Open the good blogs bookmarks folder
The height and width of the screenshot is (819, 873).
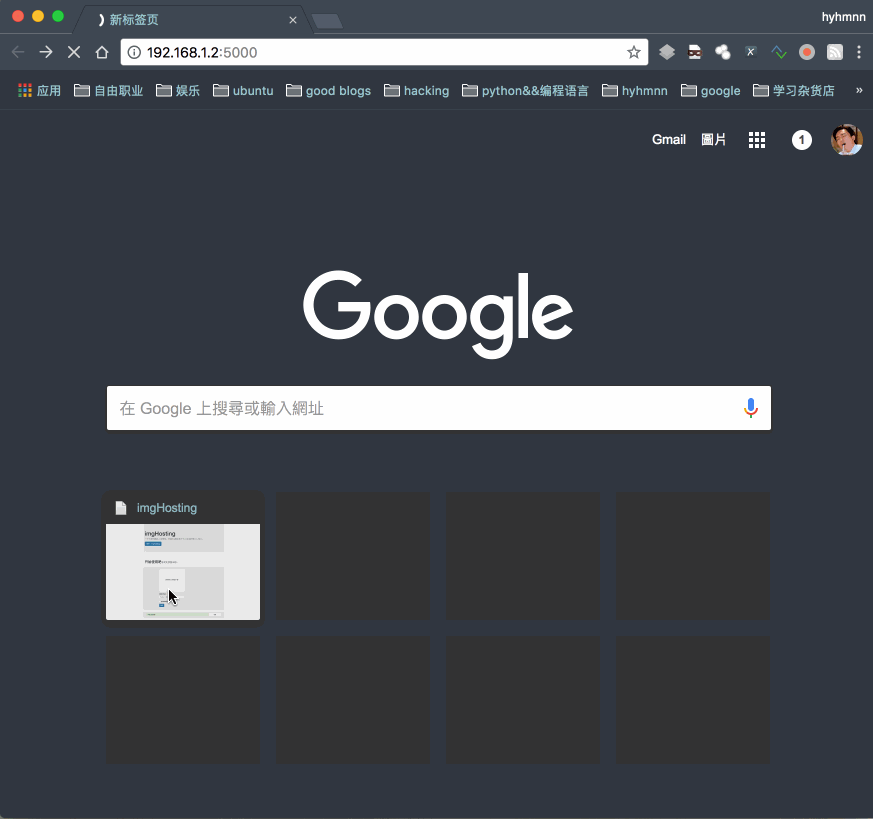coord(328,91)
